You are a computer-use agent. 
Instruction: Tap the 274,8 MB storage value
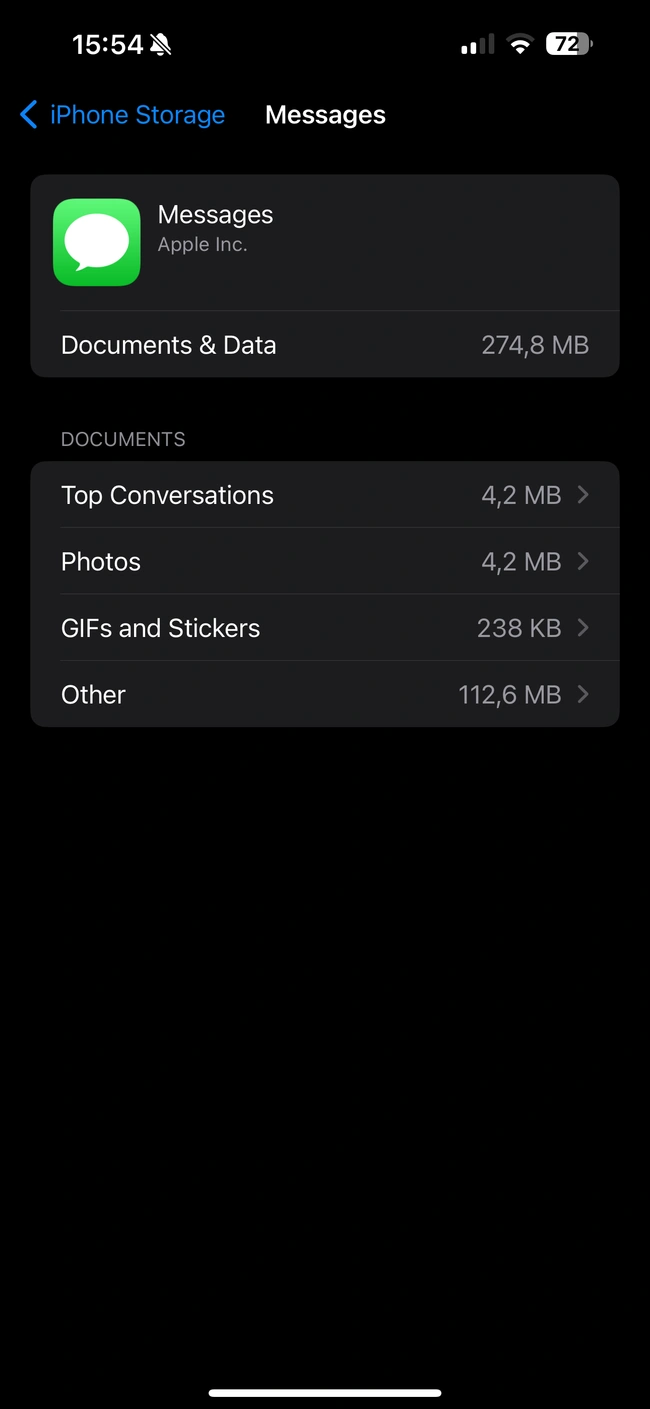pos(535,344)
